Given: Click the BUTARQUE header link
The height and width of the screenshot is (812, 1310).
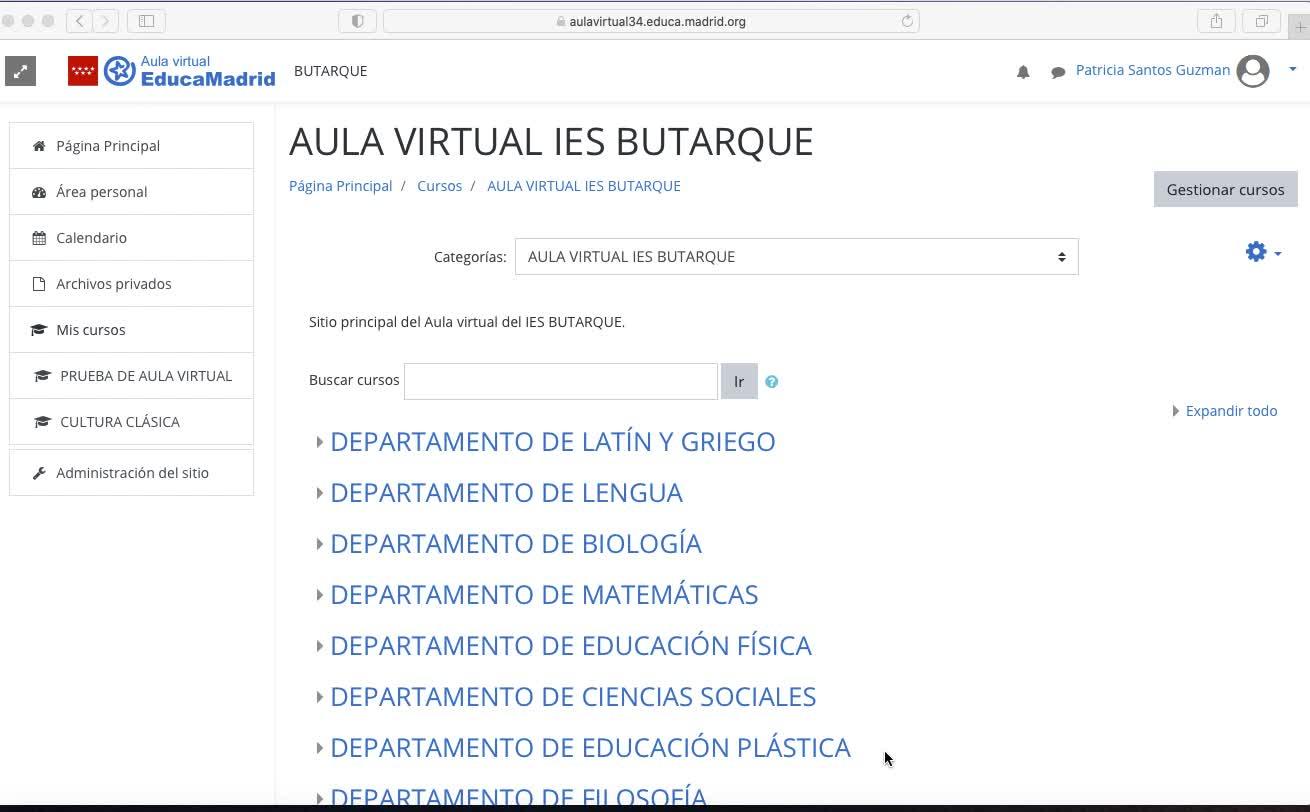Looking at the screenshot, I should click(330, 71).
